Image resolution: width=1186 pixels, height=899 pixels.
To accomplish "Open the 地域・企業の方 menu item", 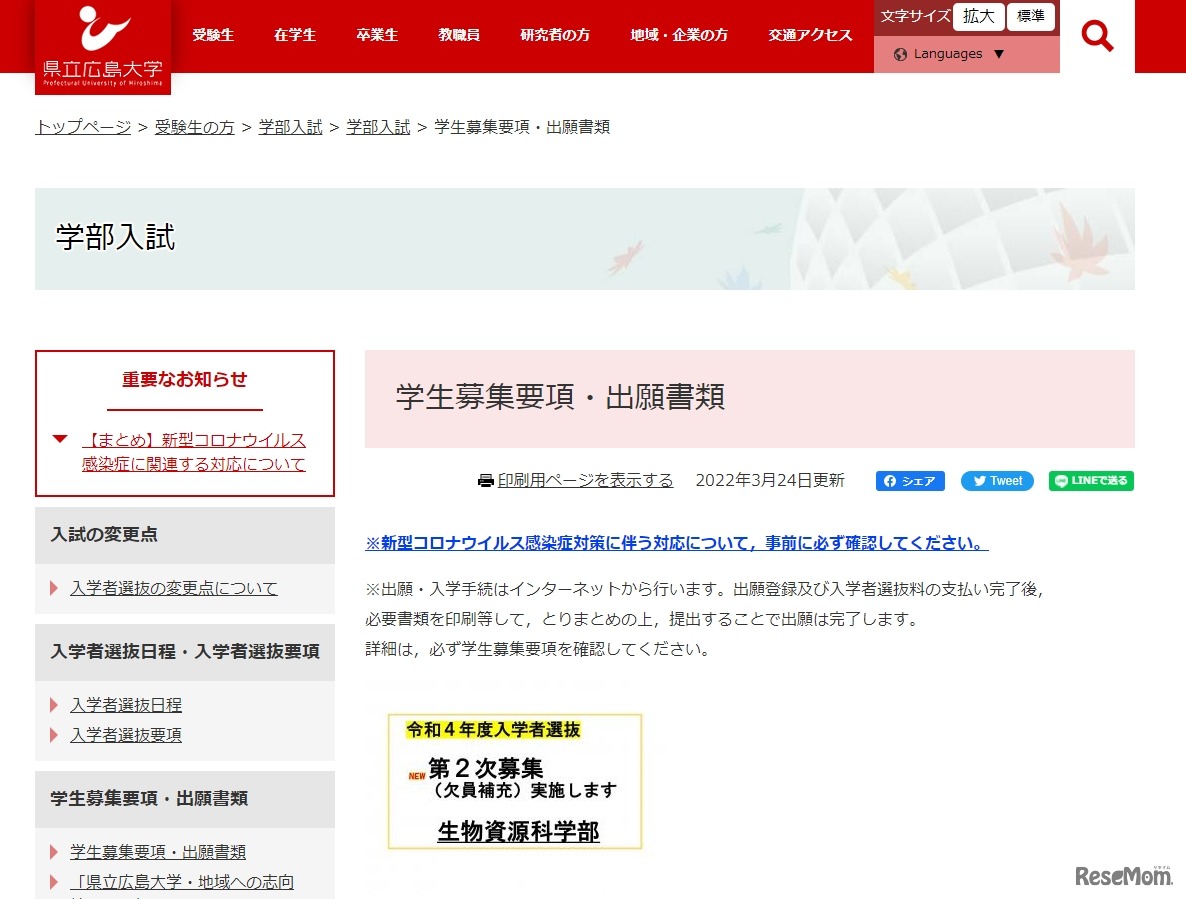I will click(679, 33).
